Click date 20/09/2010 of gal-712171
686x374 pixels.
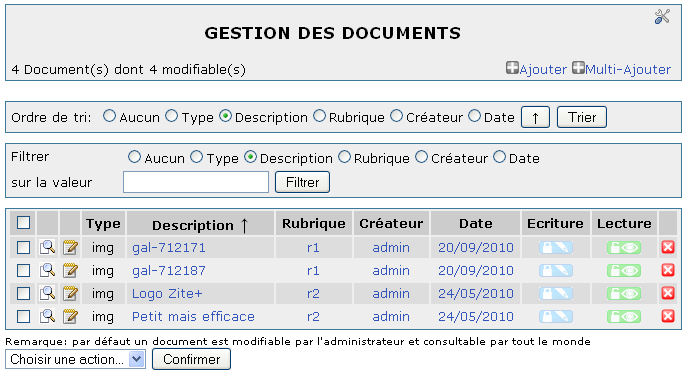point(476,248)
